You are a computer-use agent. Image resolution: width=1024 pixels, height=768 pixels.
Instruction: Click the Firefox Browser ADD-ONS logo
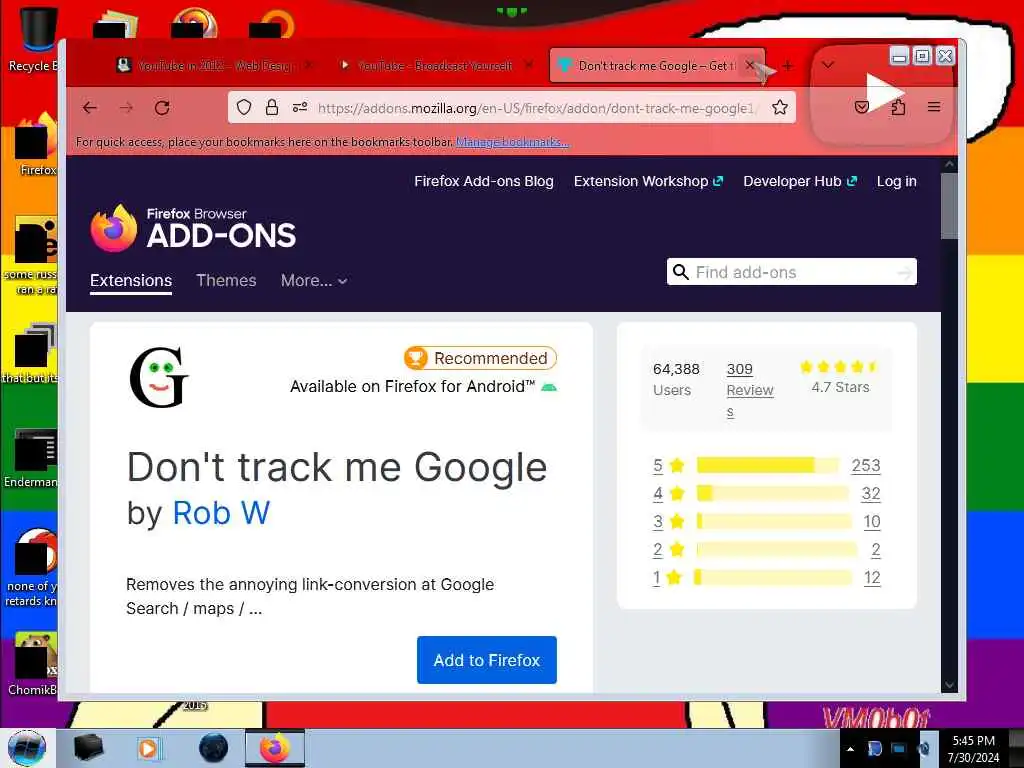point(193,229)
